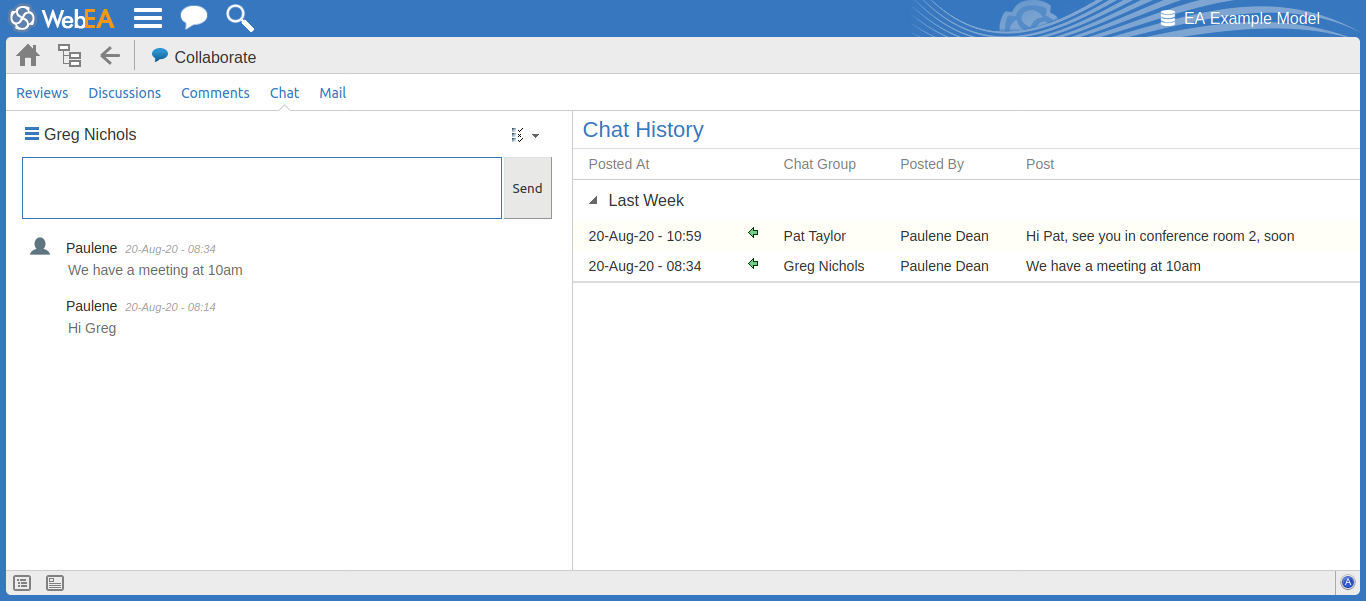Image resolution: width=1366 pixels, height=601 pixels.
Task: Click the chat message input box
Action: [262, 188]
